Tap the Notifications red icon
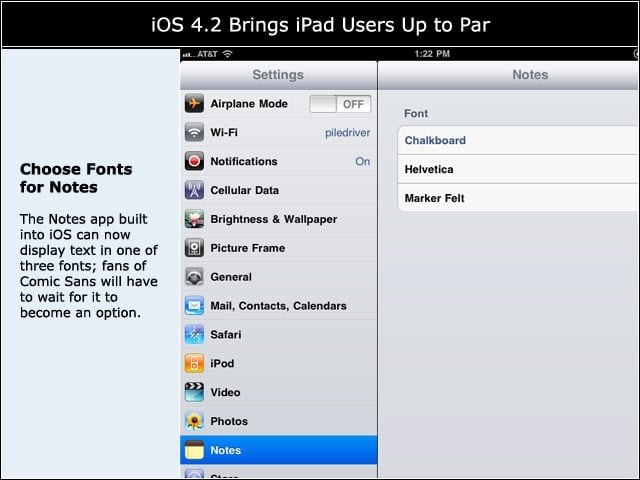Viewport: 640px width, 480px height. (x=194, y=161)
